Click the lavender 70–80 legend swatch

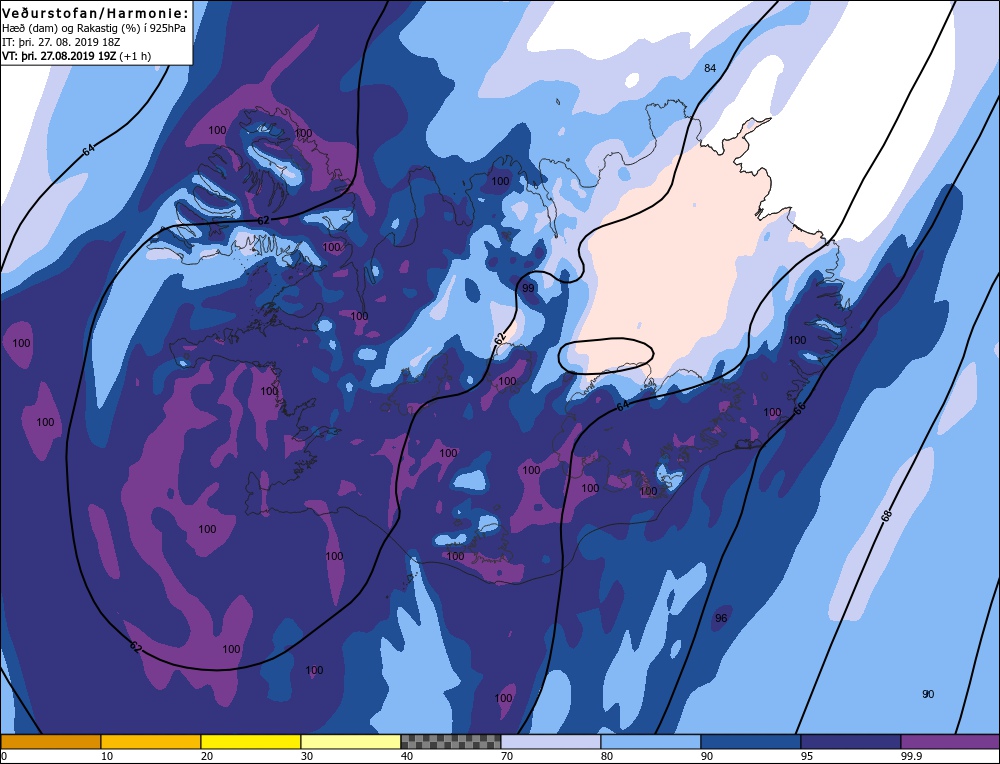pos(551,742)
